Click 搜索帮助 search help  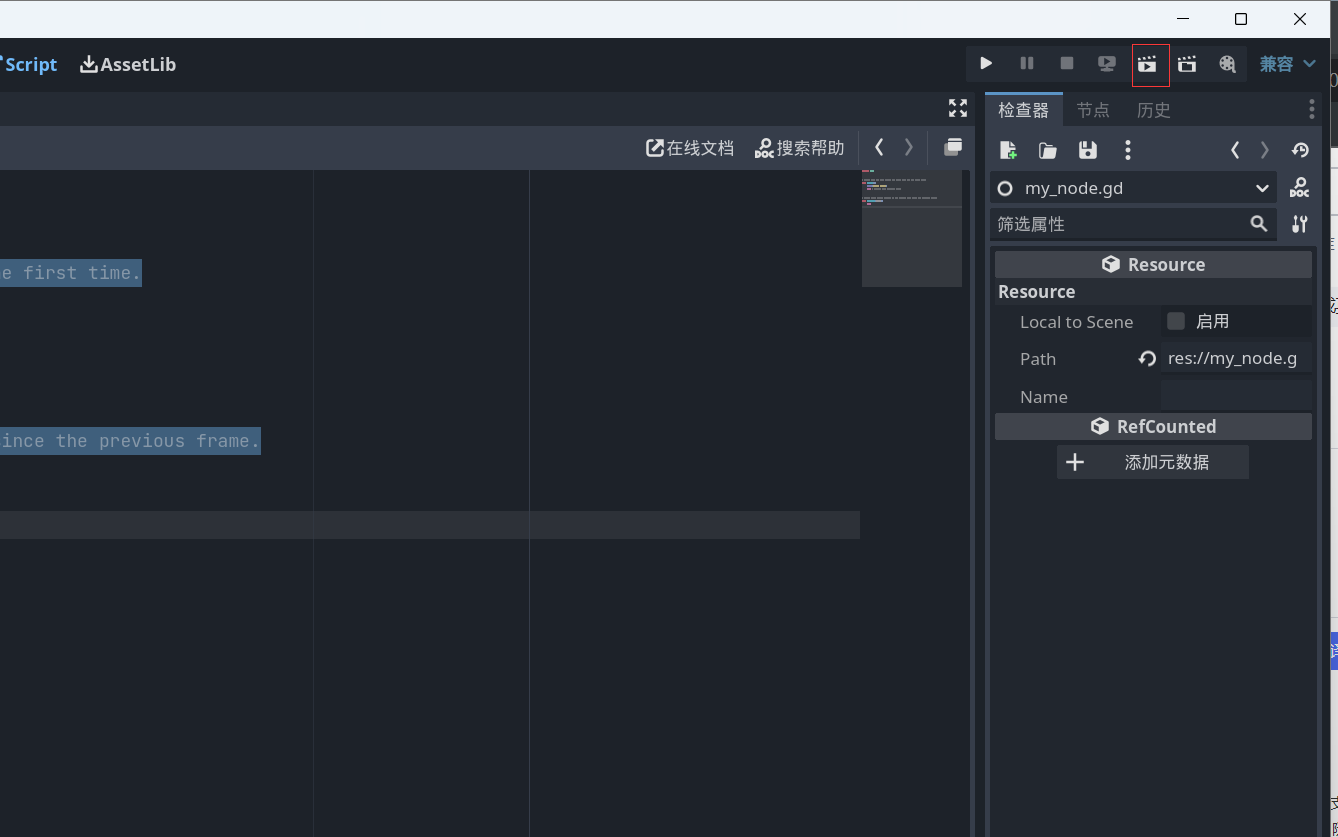tap(799, 148)
